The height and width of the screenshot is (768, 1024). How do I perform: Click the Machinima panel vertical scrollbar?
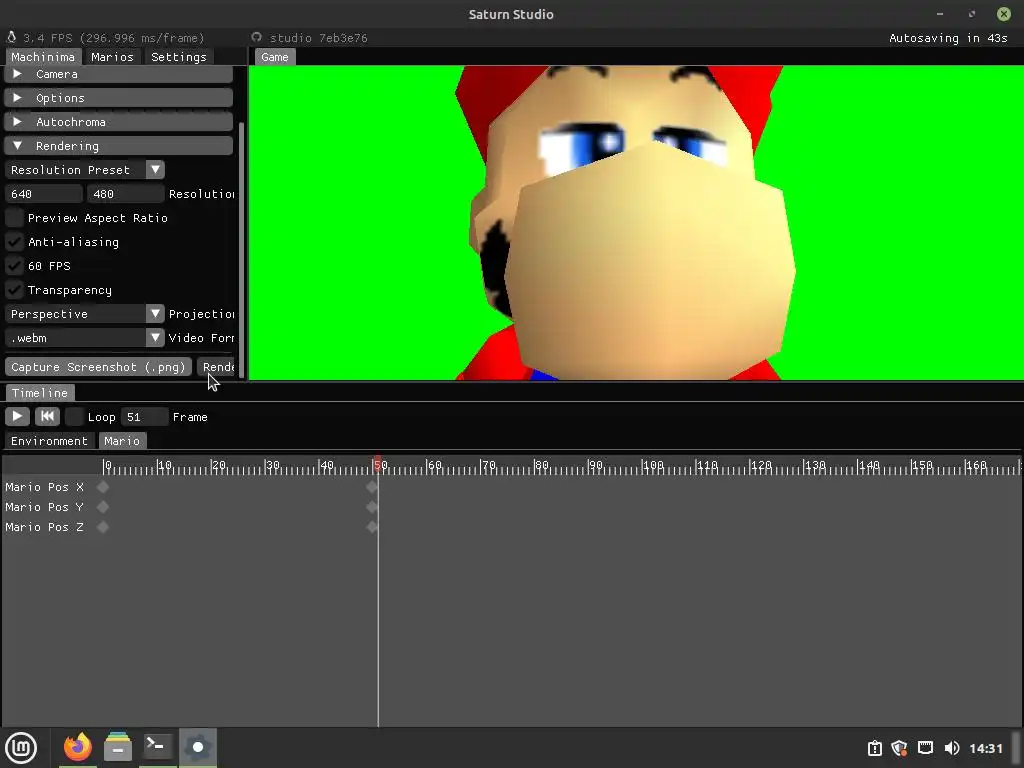click(x=242, y=249)
